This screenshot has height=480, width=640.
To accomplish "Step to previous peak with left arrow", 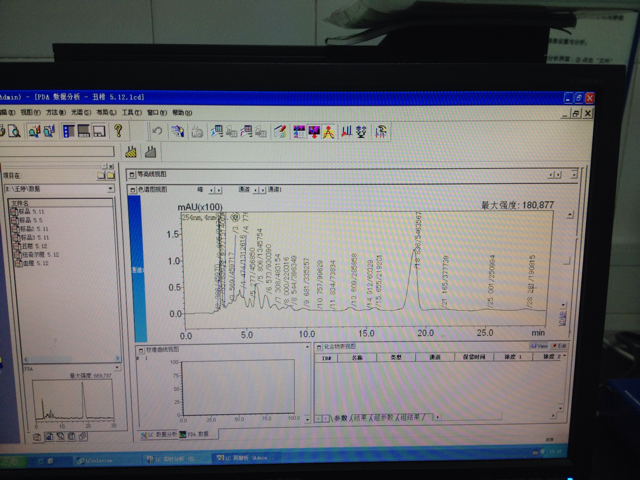I will click(211, 190).
